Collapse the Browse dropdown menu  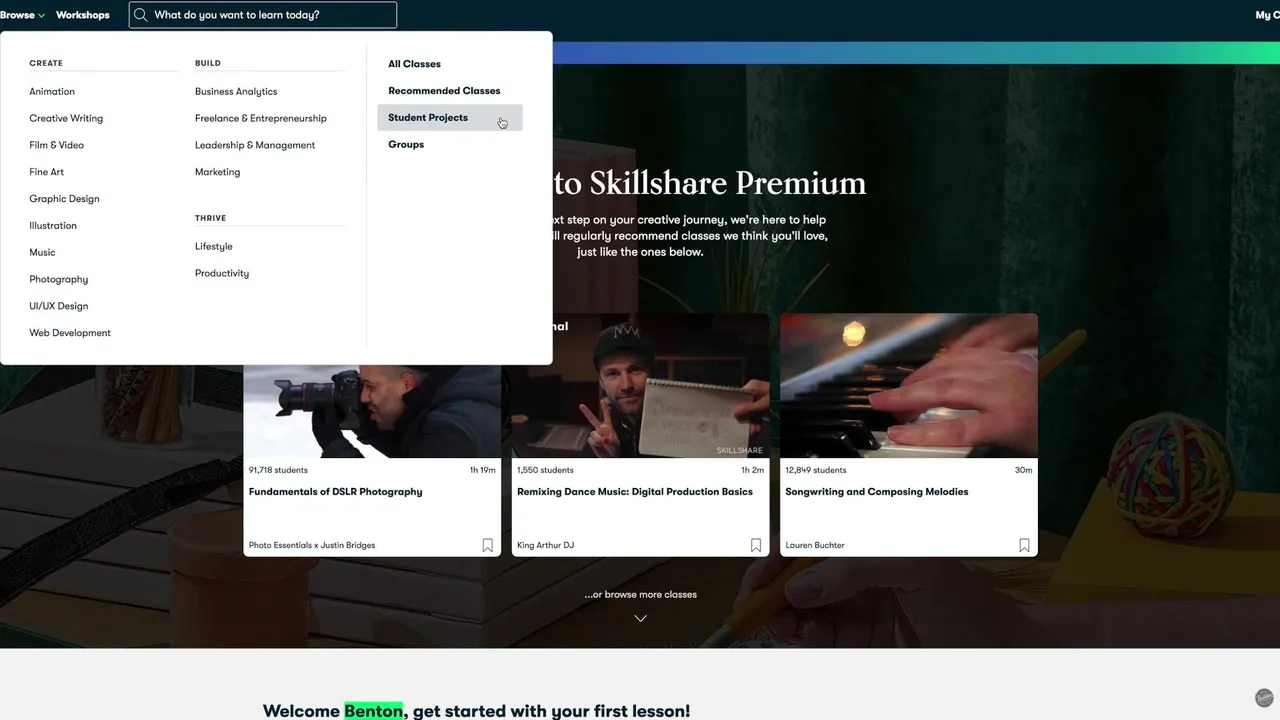coord(22,15)
